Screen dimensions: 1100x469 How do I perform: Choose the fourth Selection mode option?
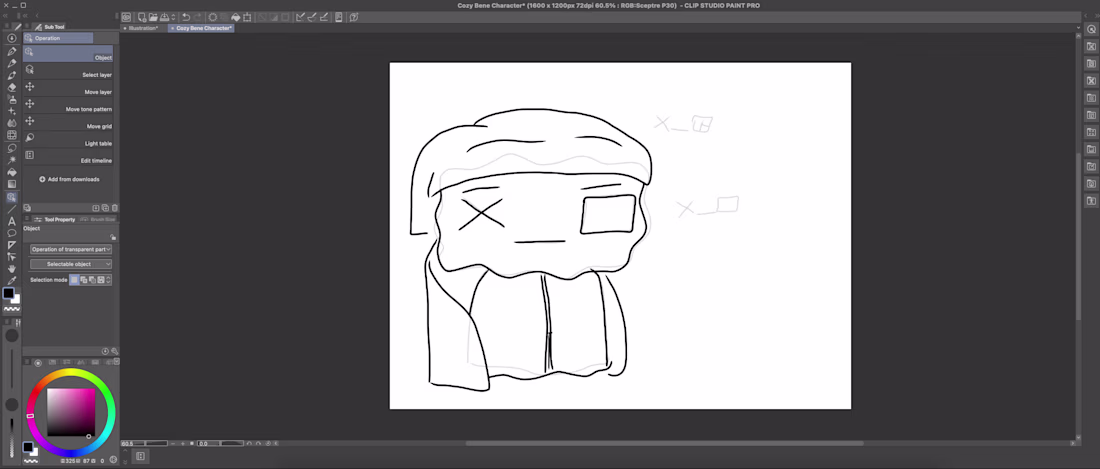click(101, 280)
